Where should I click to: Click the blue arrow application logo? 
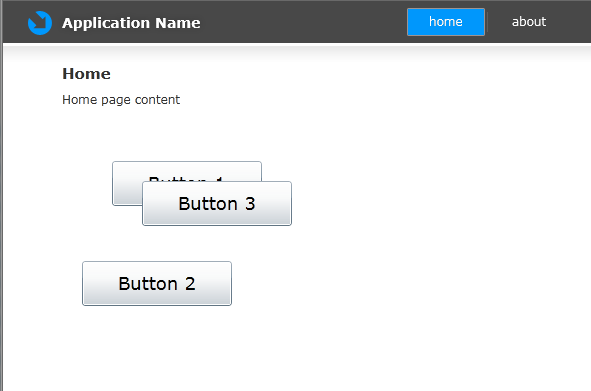coord(40,23)
